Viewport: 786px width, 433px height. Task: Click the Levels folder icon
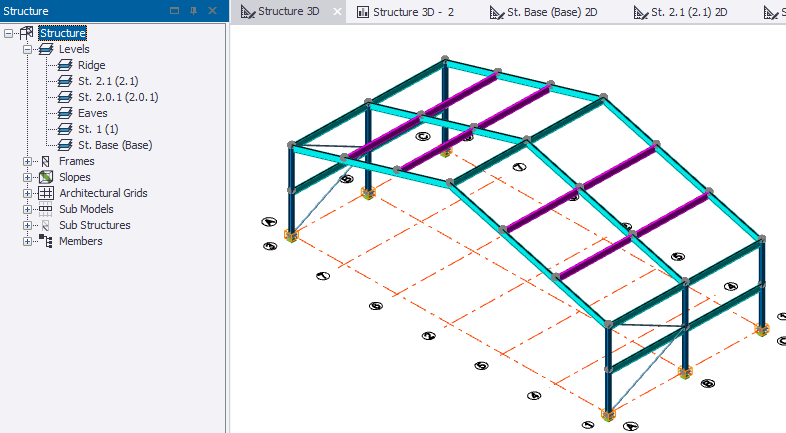[46, 49]
